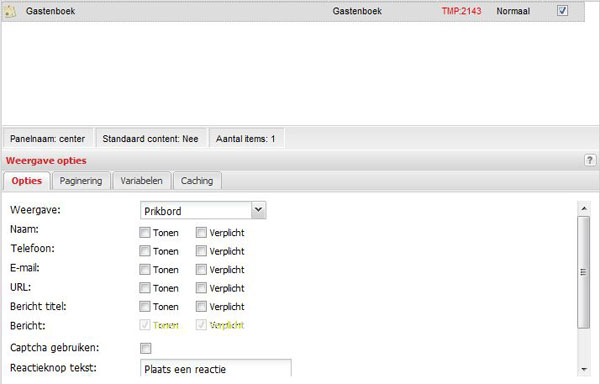Click the Gastenboek item name
Image resolution: width=600 pixels, height=384 pixels.
tap(50, 11)
